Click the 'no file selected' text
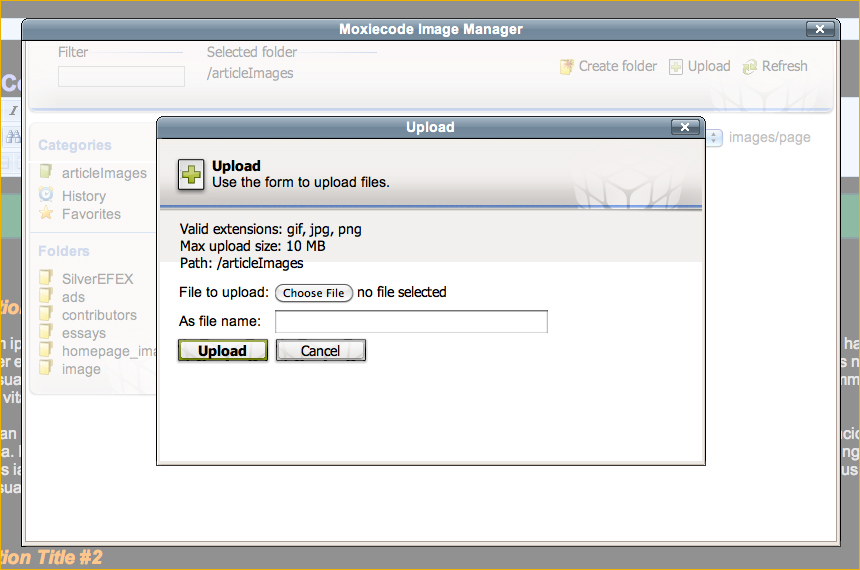This screenshot has height=570, width=860. [x=401, y=292]
